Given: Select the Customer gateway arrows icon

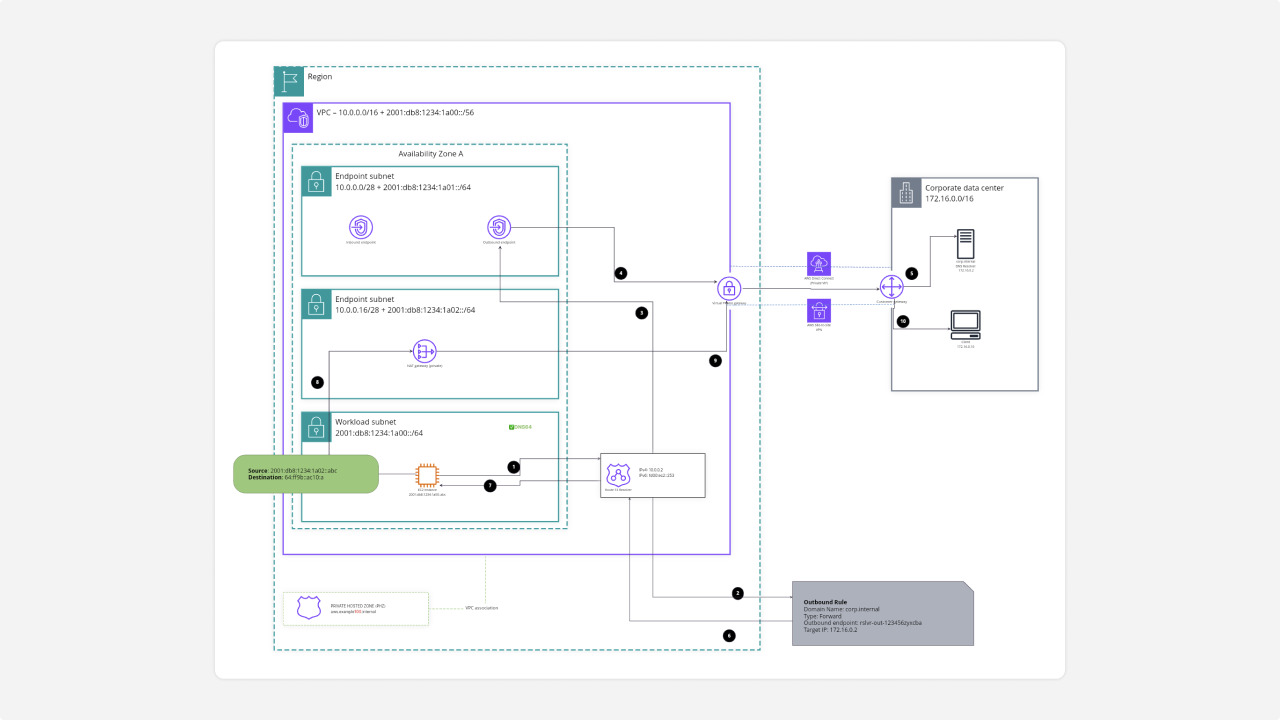Looking at the screenshot, I should tap(891, 287).
